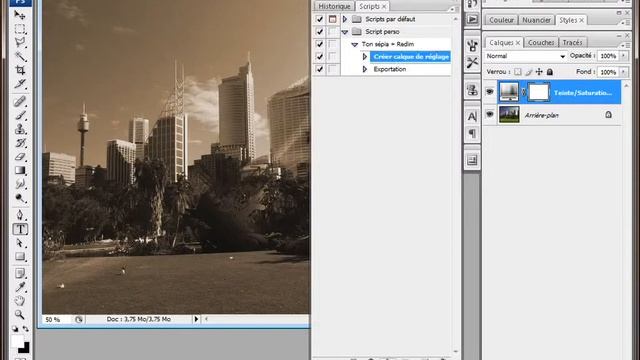640x360 pixels.
Task: Toggle checkbox for Ton sépia + Redim
Action: coord(320,44)
